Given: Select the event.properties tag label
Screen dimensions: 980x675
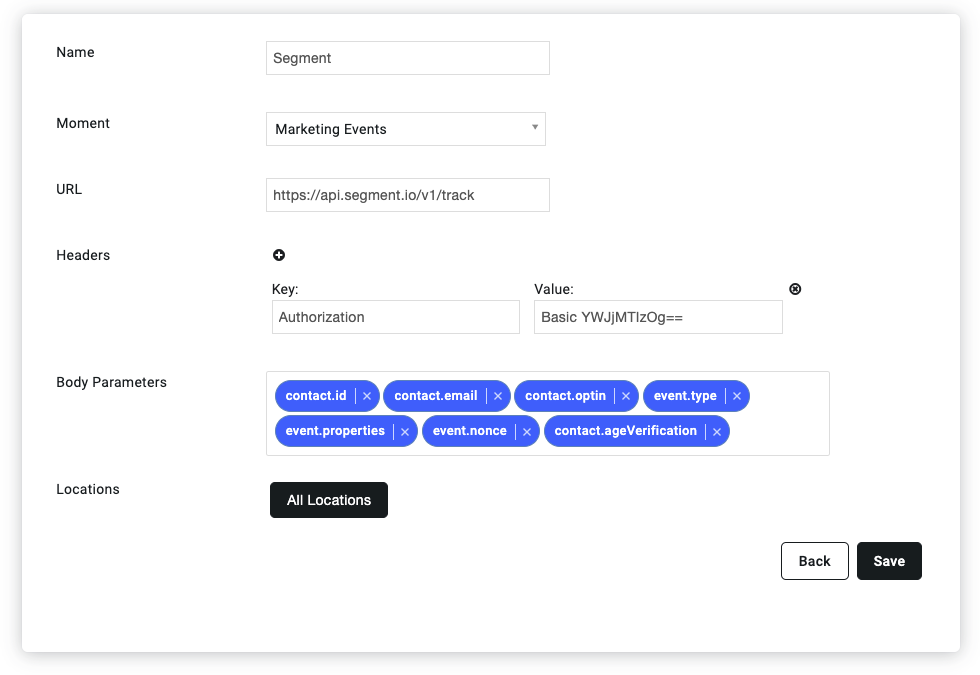Looking at the screenshot, I should [x=335, y=431].
